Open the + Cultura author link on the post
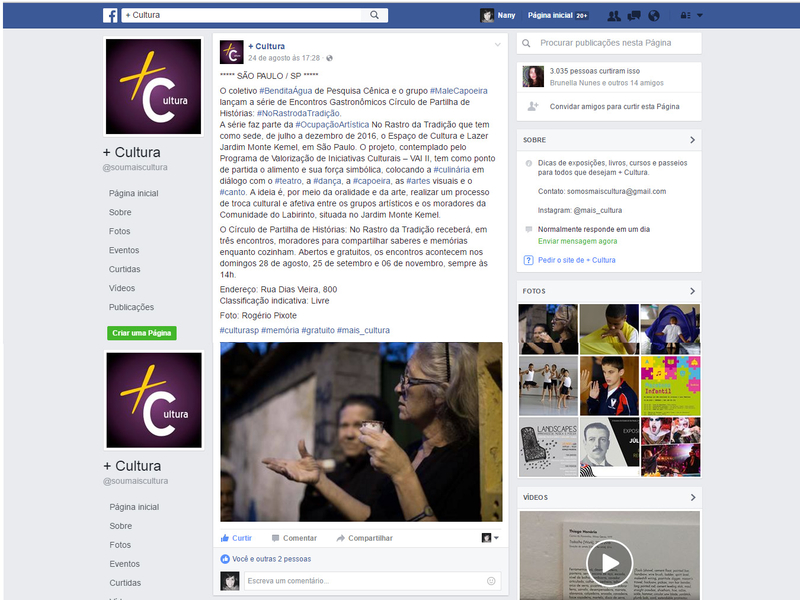Screen dimensions: 800x600 pos(266,46)
